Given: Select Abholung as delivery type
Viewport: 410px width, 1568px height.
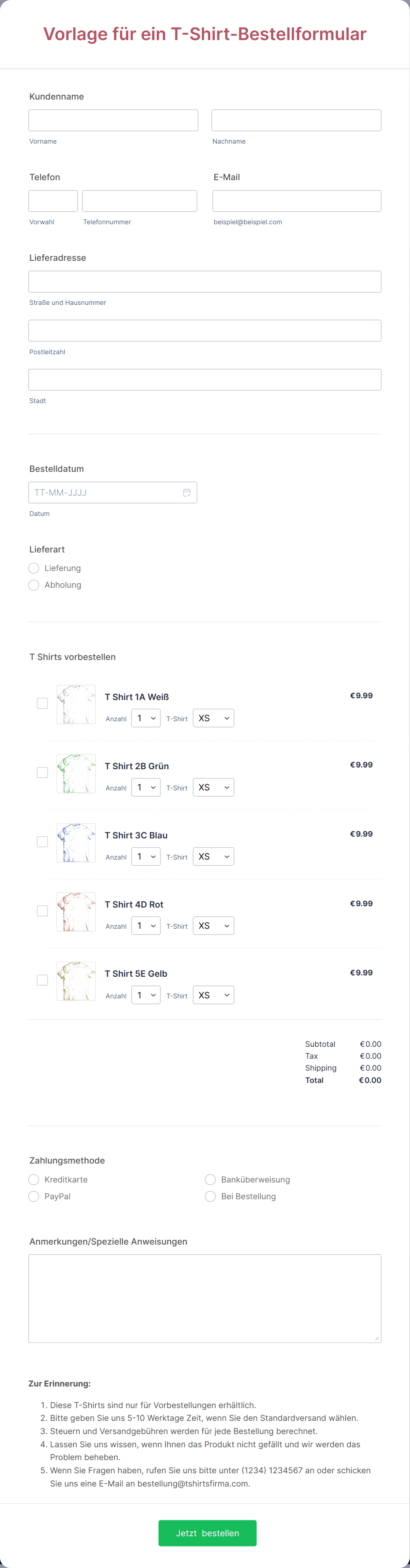Looking at the screenshot, I should point(34,585).
